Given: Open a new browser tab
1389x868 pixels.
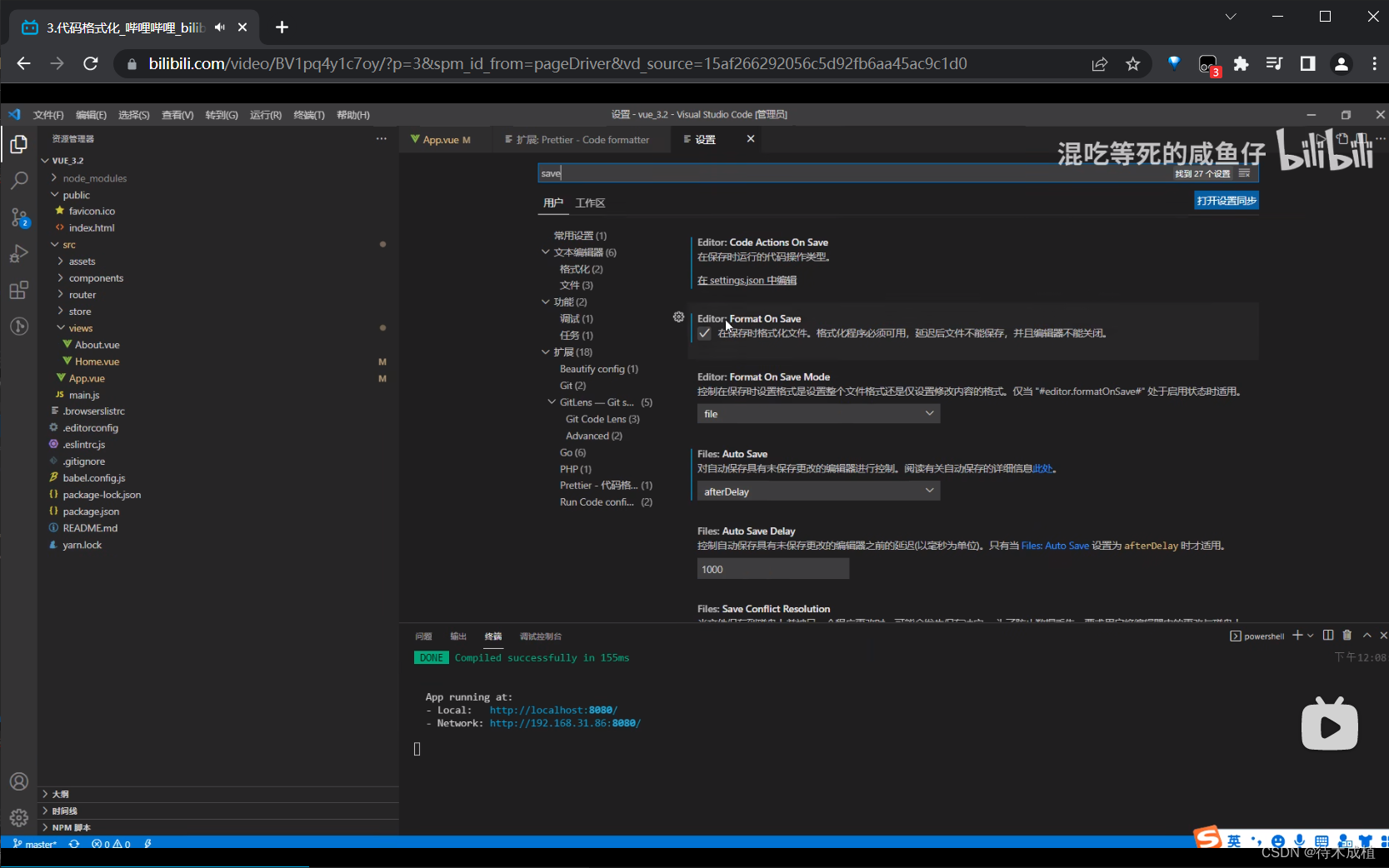Looking at the screenshot, I should click(282, 27).
